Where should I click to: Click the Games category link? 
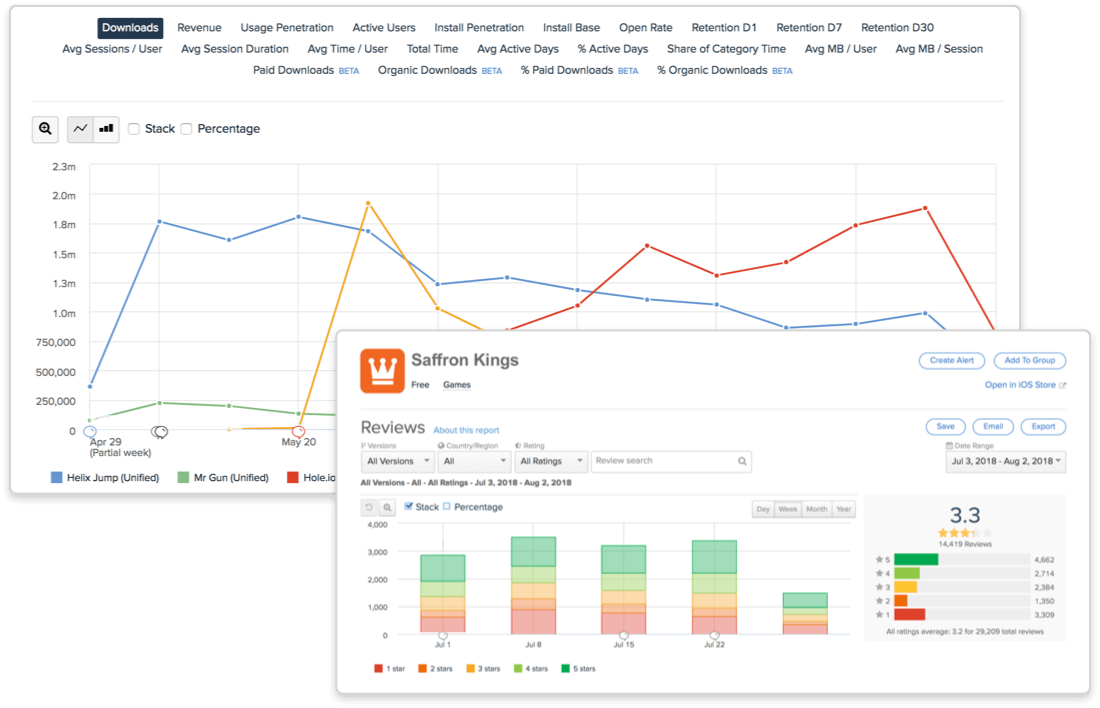point(457,385)
